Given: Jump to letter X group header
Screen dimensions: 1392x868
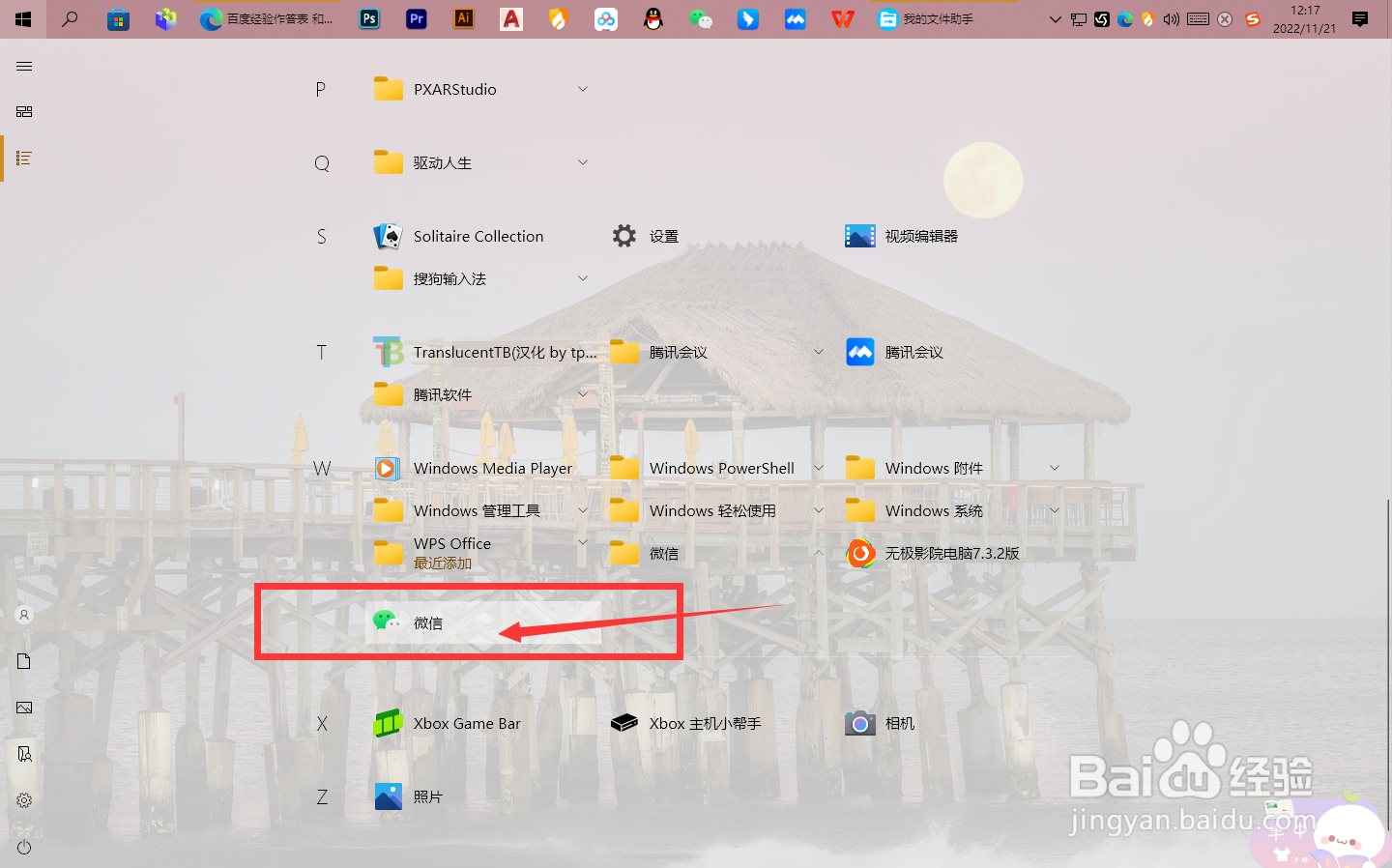Looking at the screenshot, I should coord(322,724).
